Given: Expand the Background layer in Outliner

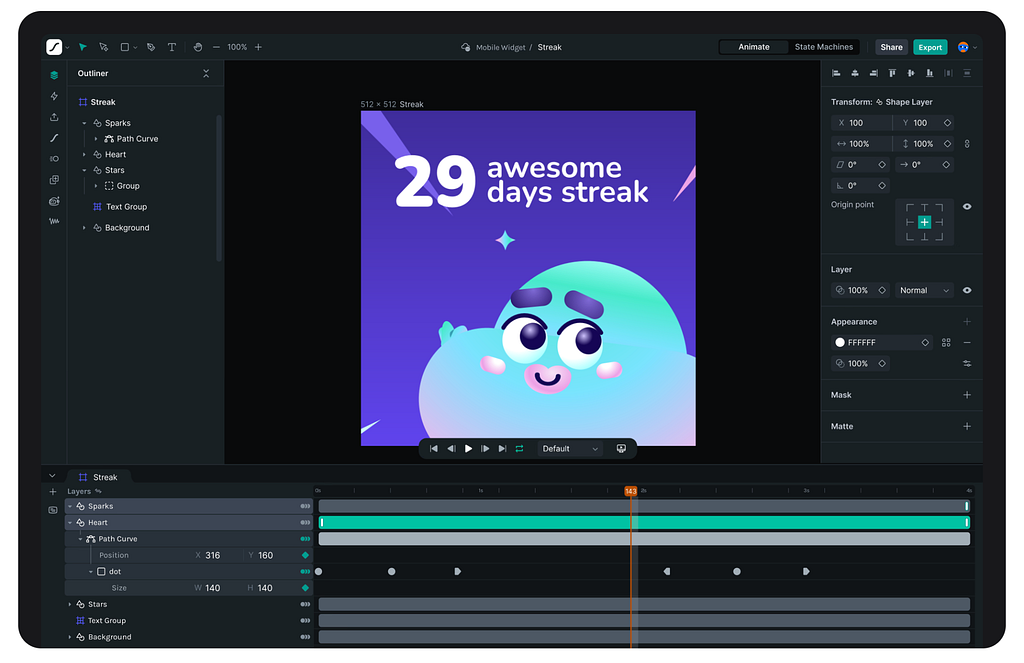Looking at the screenshot, I should coord(85,228).
